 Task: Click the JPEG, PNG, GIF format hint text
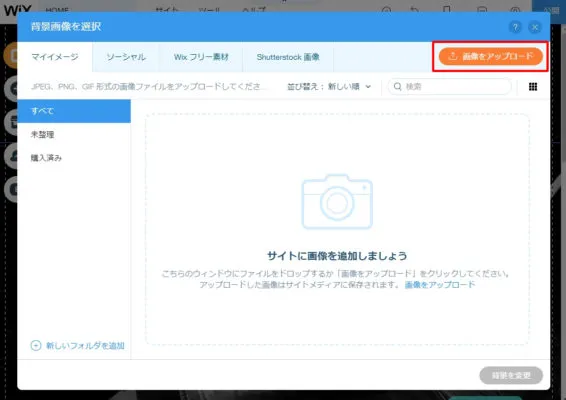[x=147, y=87]
